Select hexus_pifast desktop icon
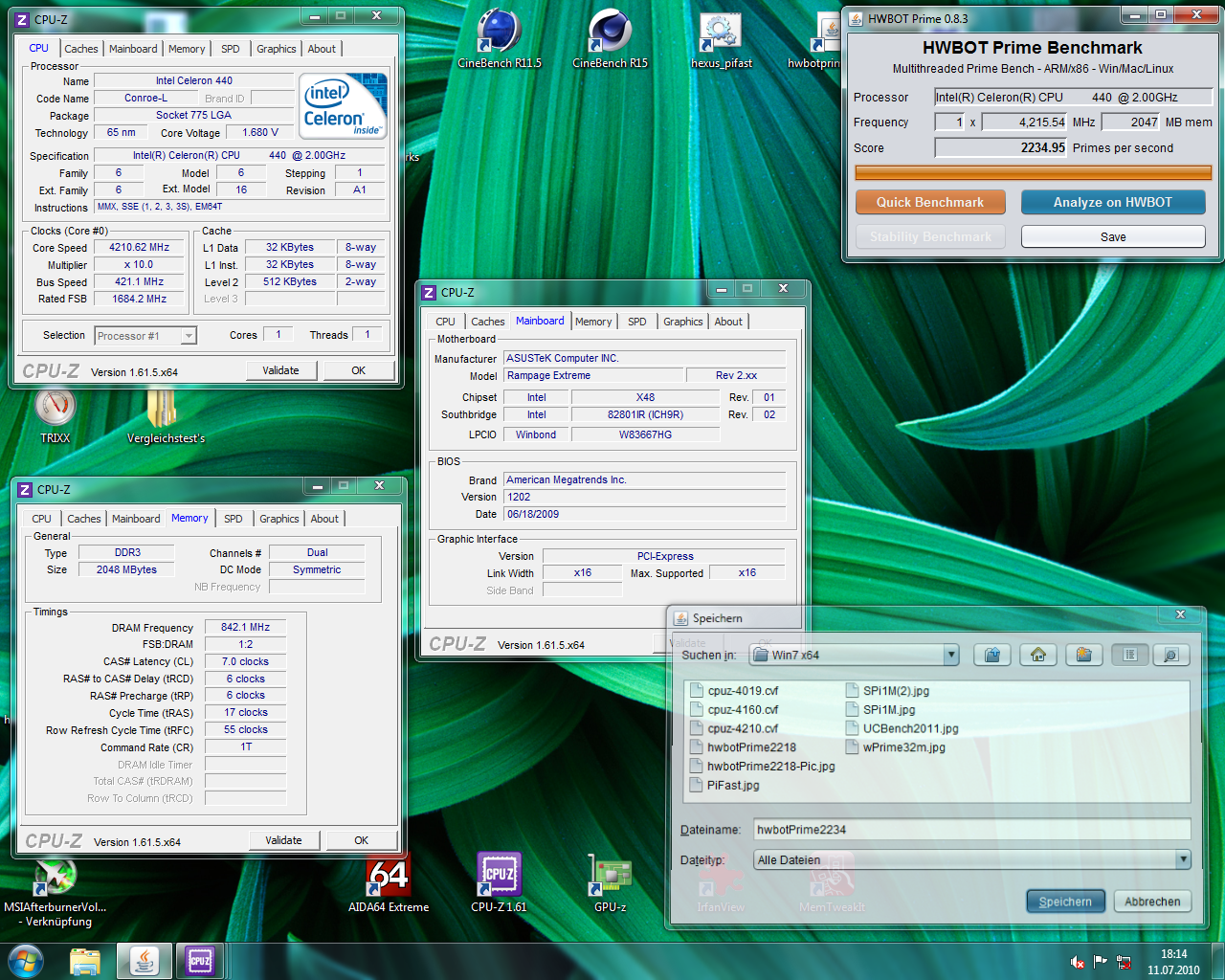 pyautogui.click(x=722, y=39)
